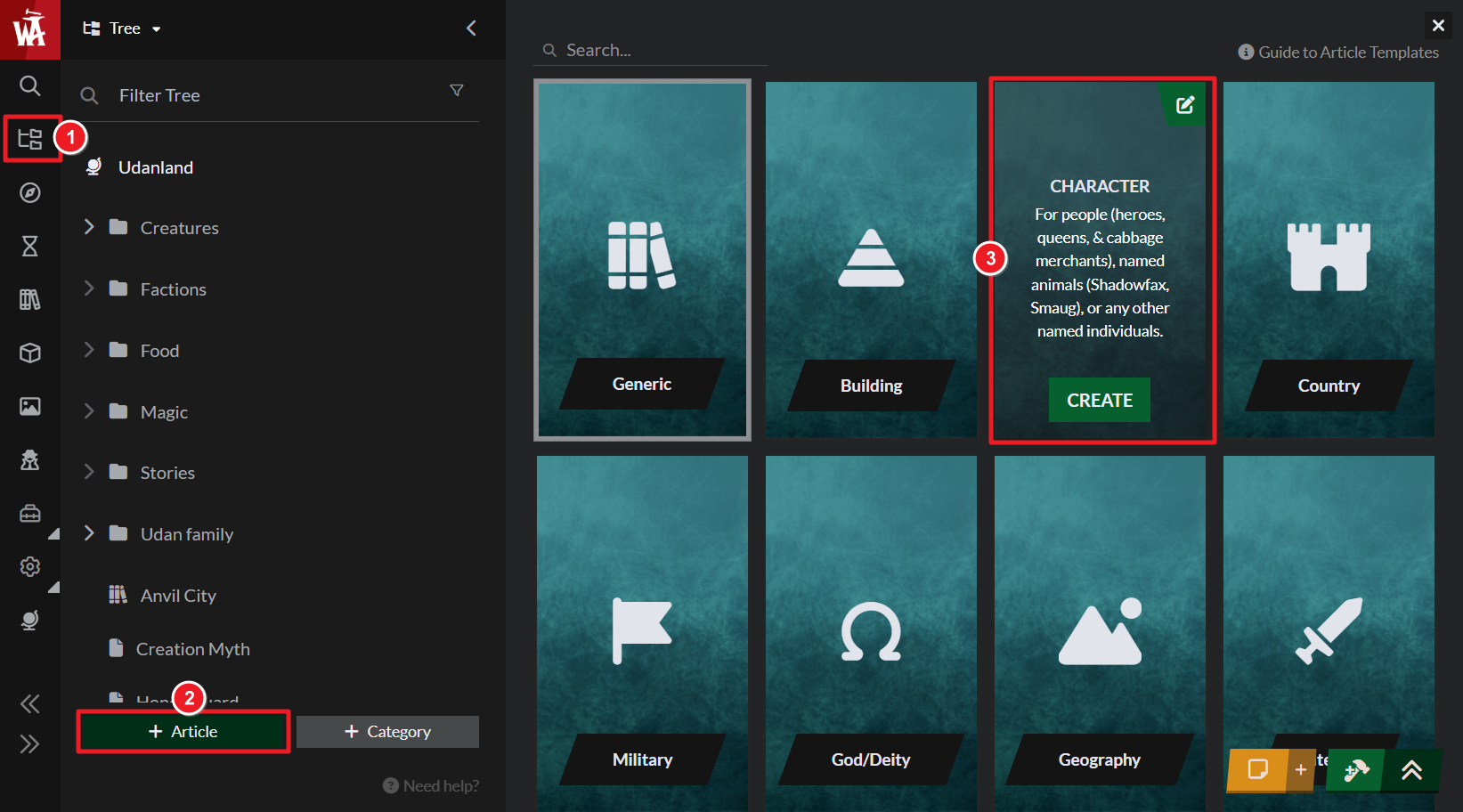Open the Tree view dropdown
Screen dimensions: 1463x812
pos(123,28)
